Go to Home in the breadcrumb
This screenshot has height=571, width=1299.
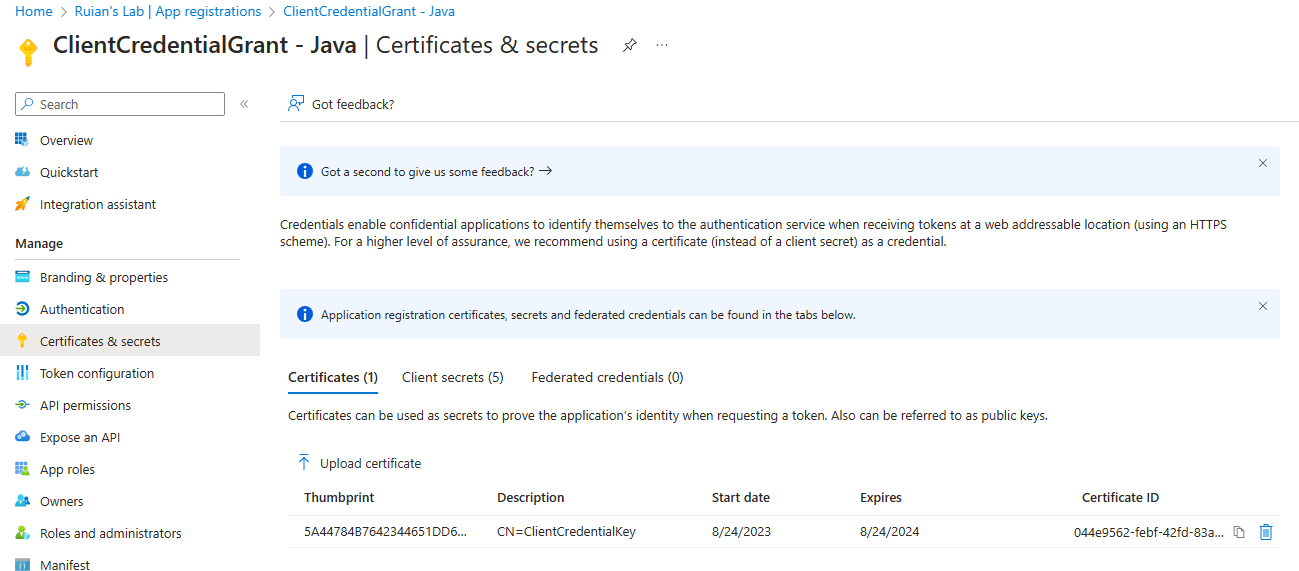point(34,11)
